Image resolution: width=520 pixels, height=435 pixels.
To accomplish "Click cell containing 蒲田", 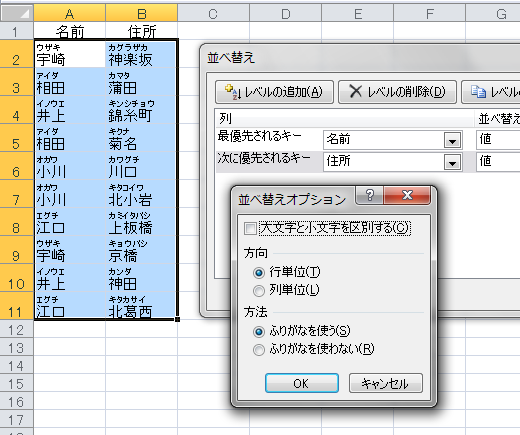I will (x=141, y=82).
